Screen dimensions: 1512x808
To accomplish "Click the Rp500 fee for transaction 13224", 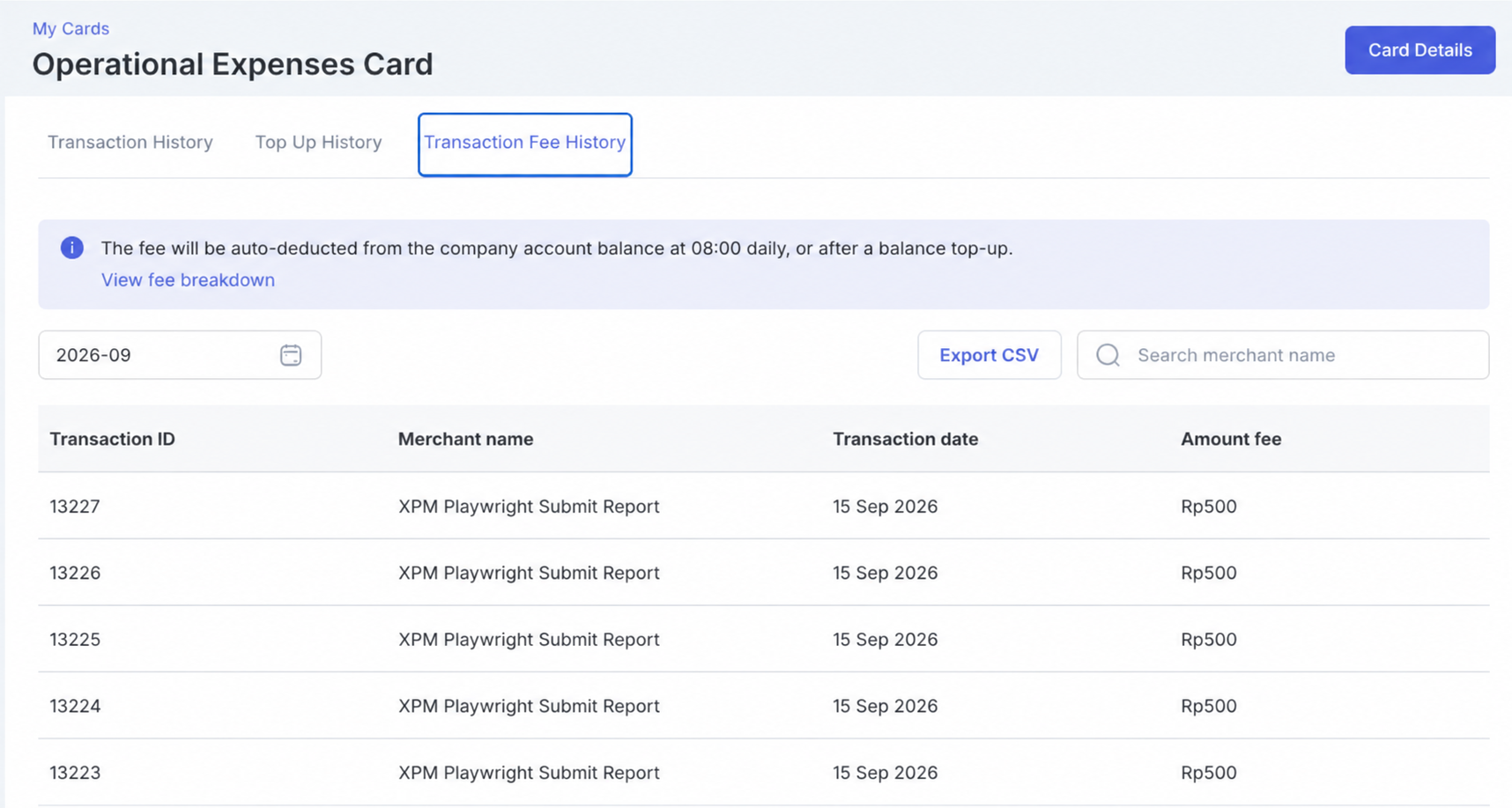I will (x=1209, y=706).
